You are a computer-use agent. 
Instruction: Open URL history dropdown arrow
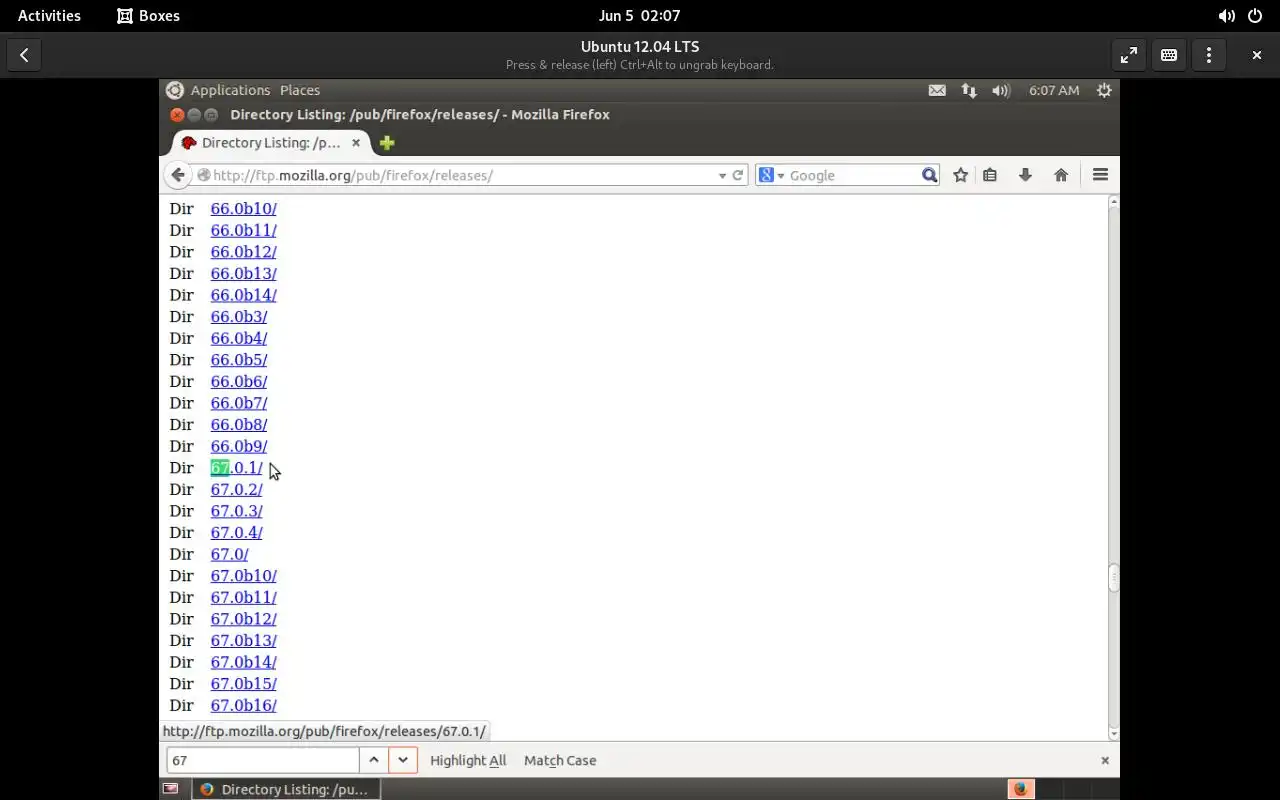(722, 175)
